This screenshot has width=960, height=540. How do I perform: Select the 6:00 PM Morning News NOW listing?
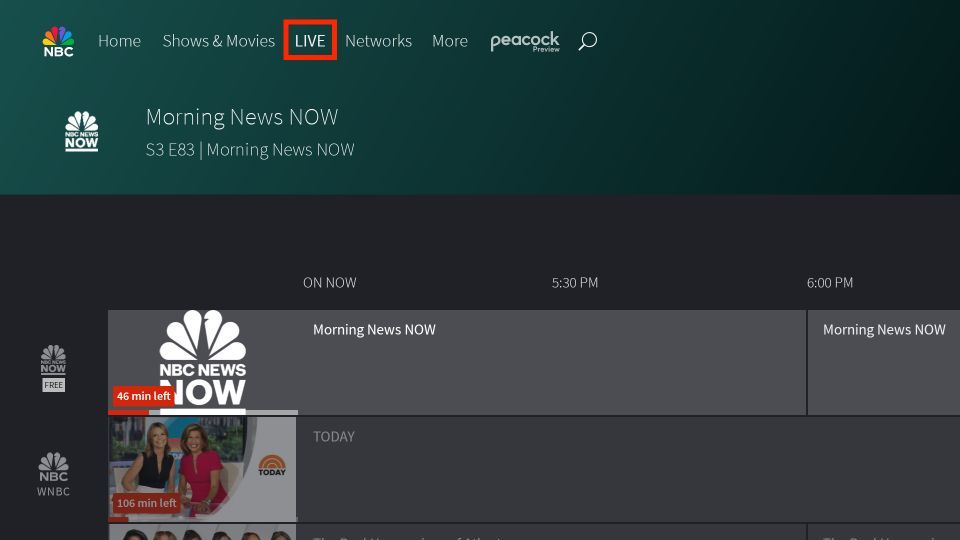click(884, 362)
